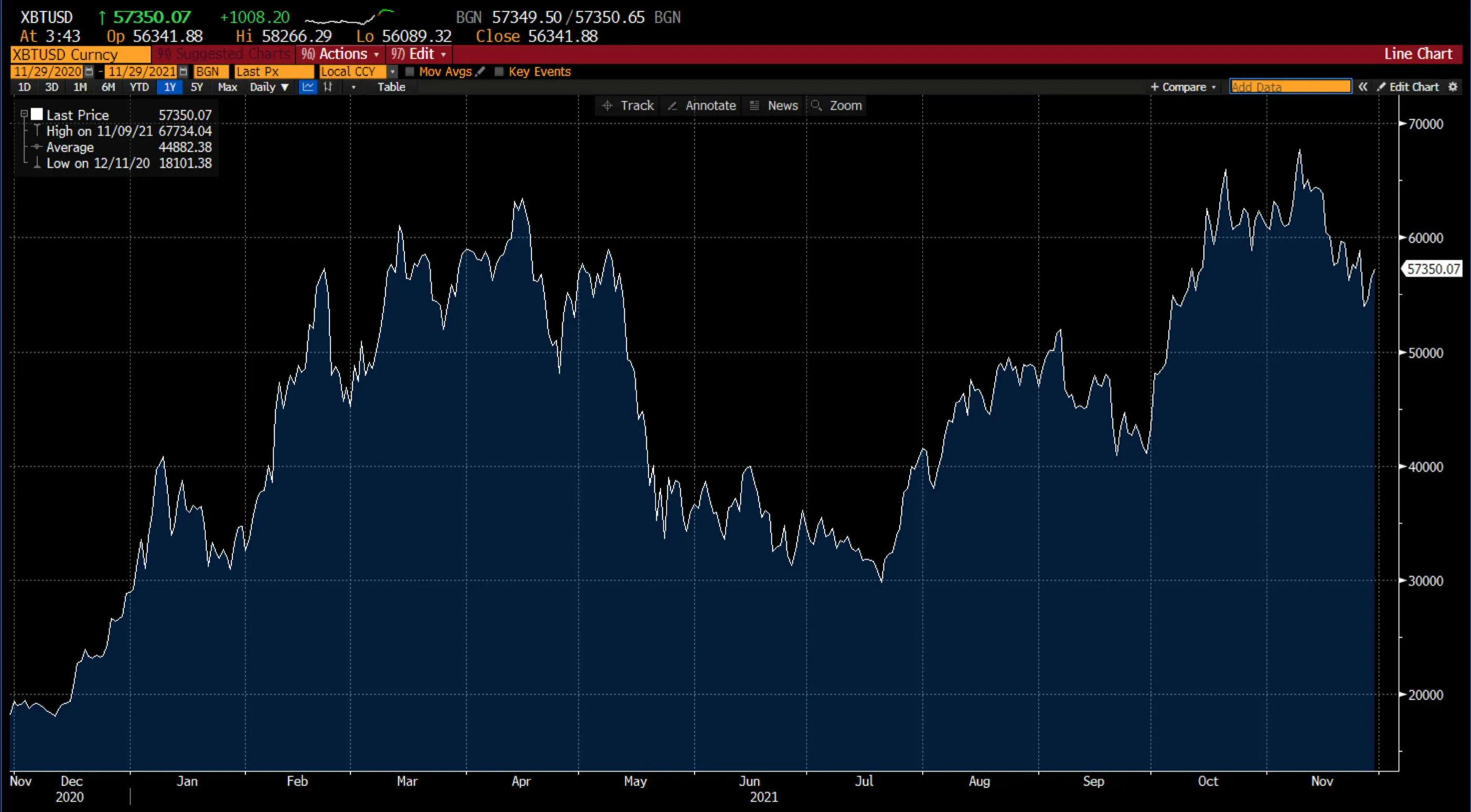
Task: Click the chart settings gear icon
Action: coord(1454,87)
